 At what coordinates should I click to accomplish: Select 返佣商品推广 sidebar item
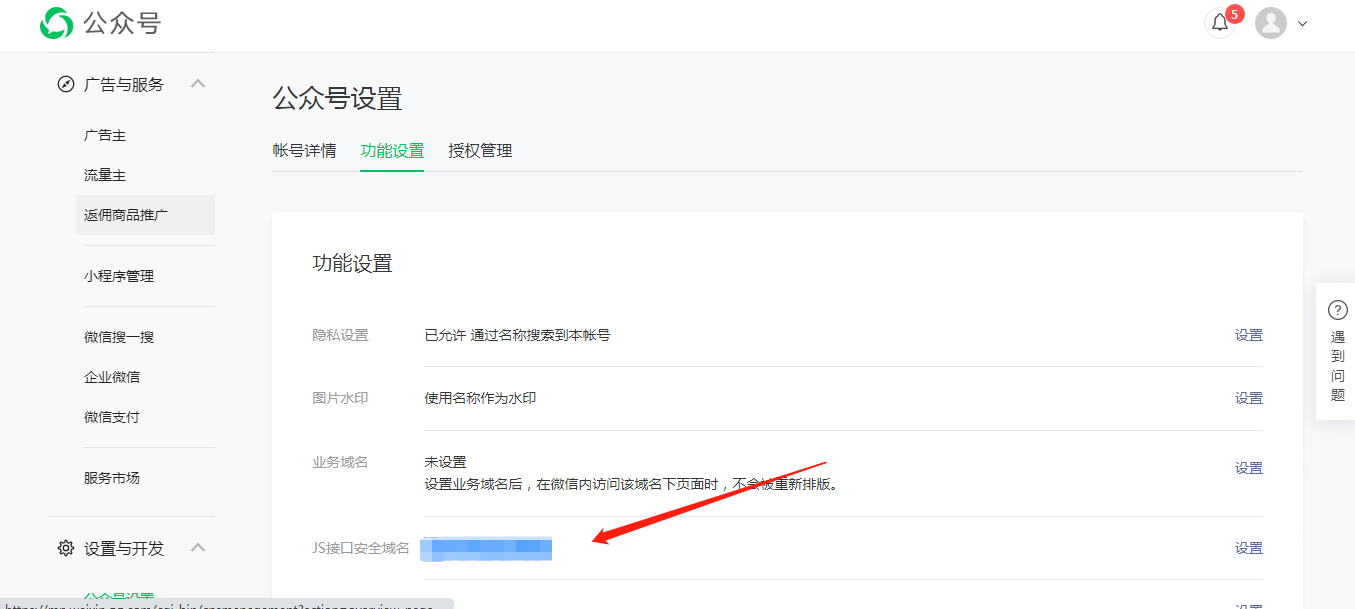click(145, 215)
